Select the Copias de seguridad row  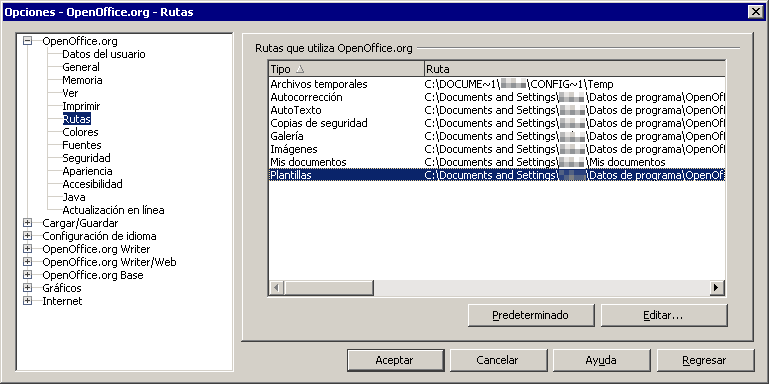tap(497, 123)
